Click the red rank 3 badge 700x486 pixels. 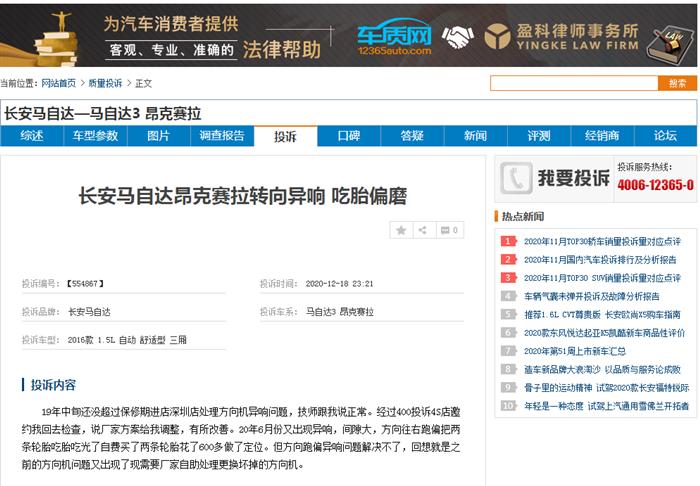click(508, 278)
